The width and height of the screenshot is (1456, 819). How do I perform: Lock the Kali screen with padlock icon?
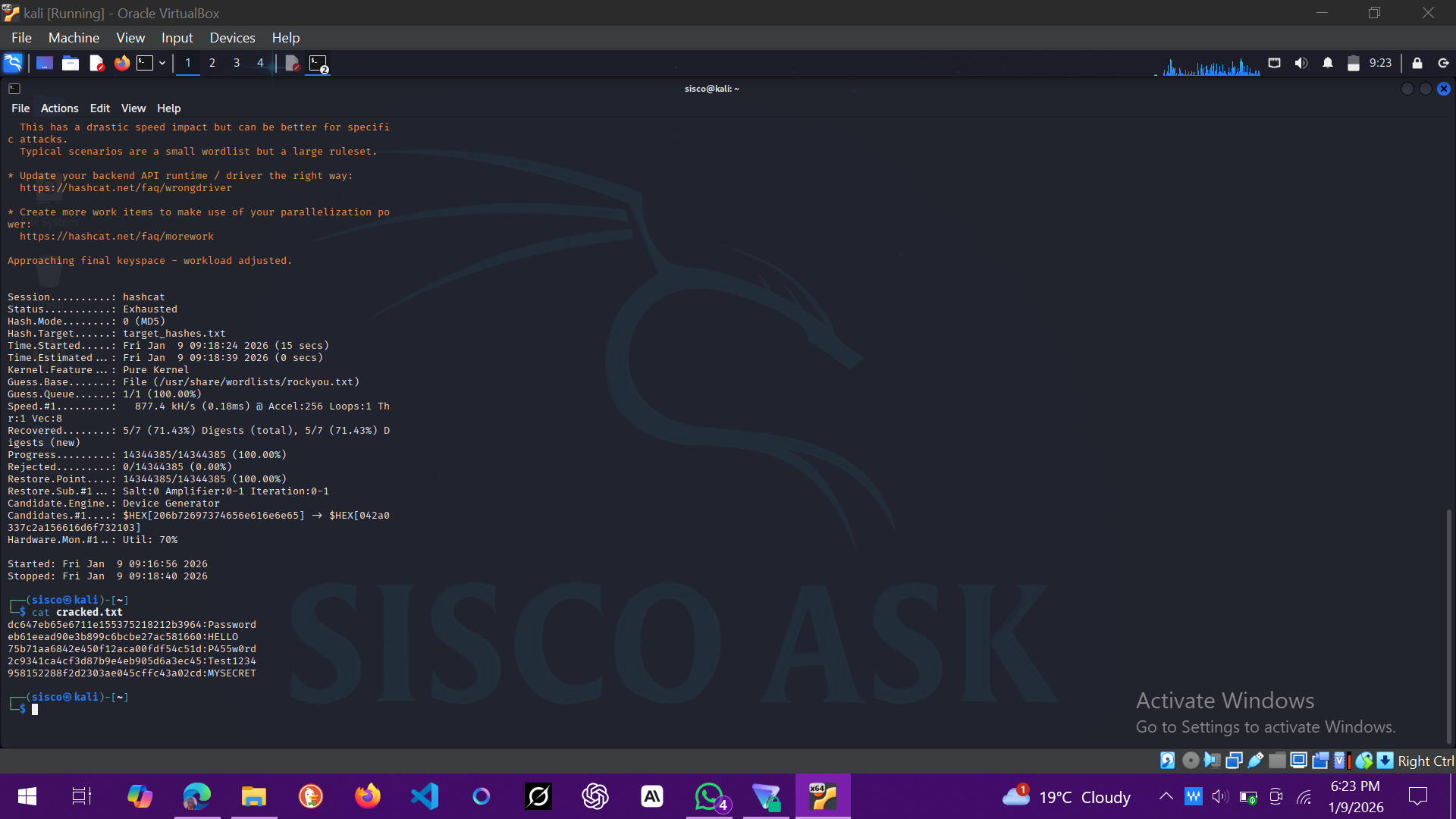click(x=1417, y=63)
